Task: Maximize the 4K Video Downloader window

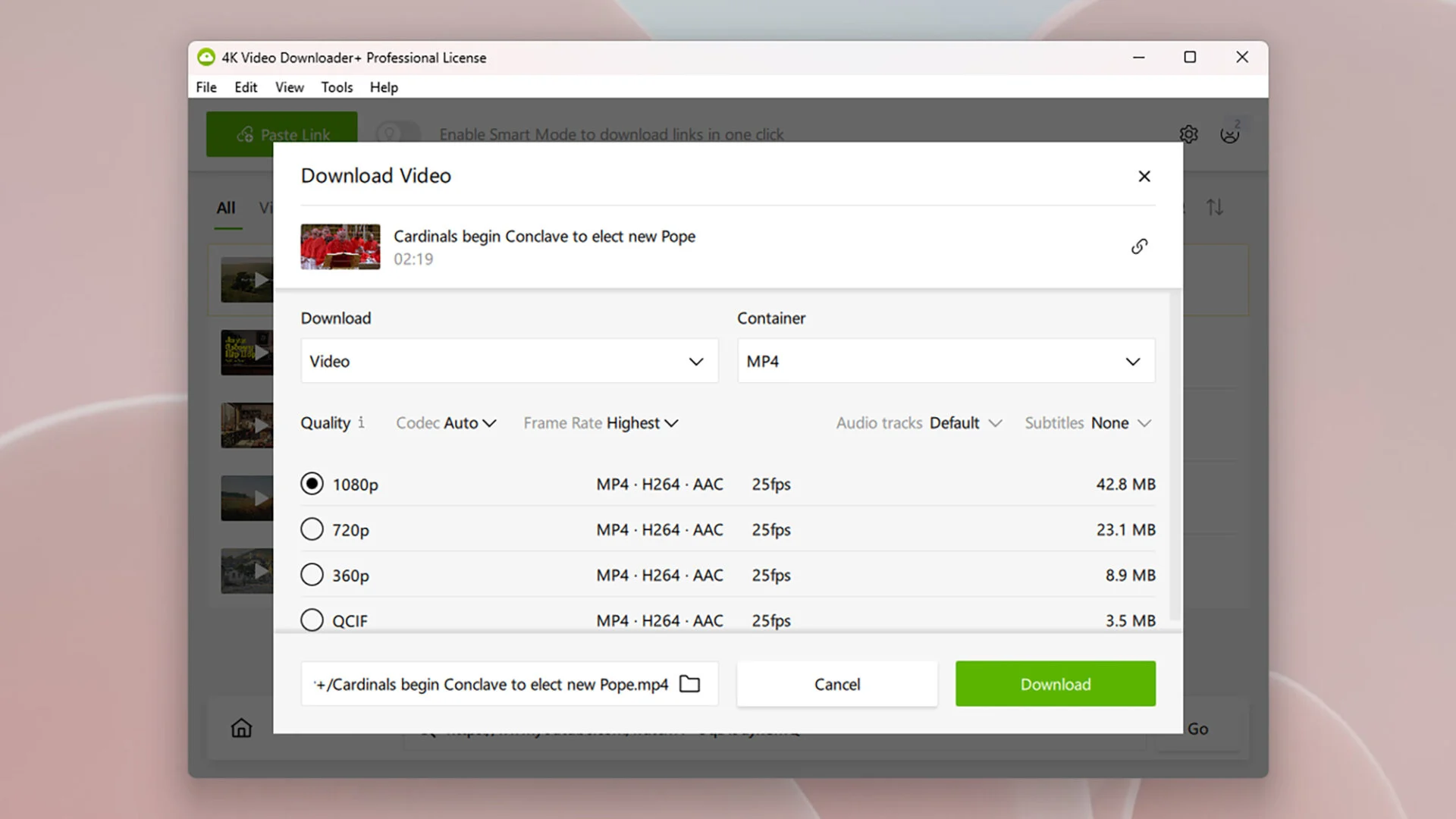Action: (x=1190, y=58)
